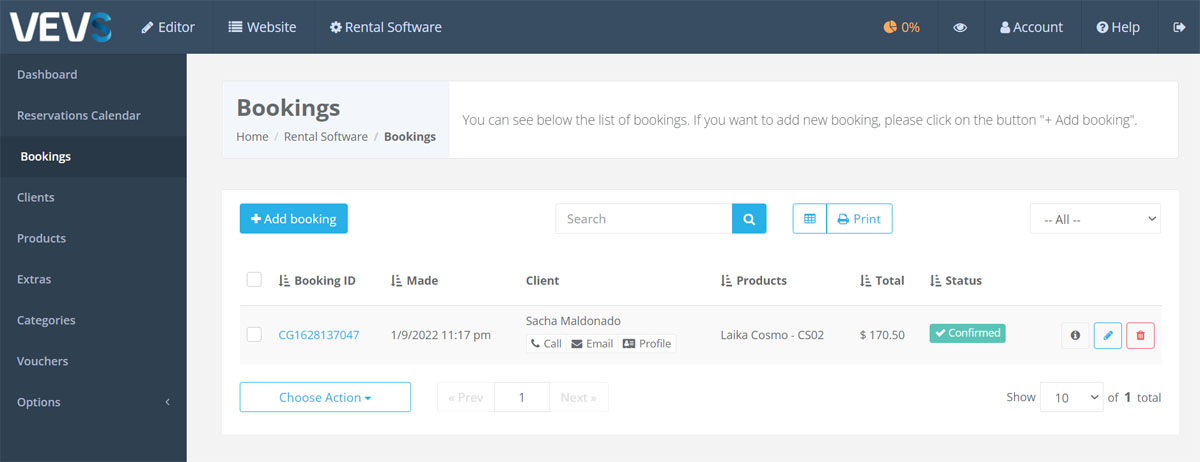The width and height of the screenshot is (1200, 462).
Task: Click the VEVS logo
Action: pyautogui.click(x=61, y=26)
